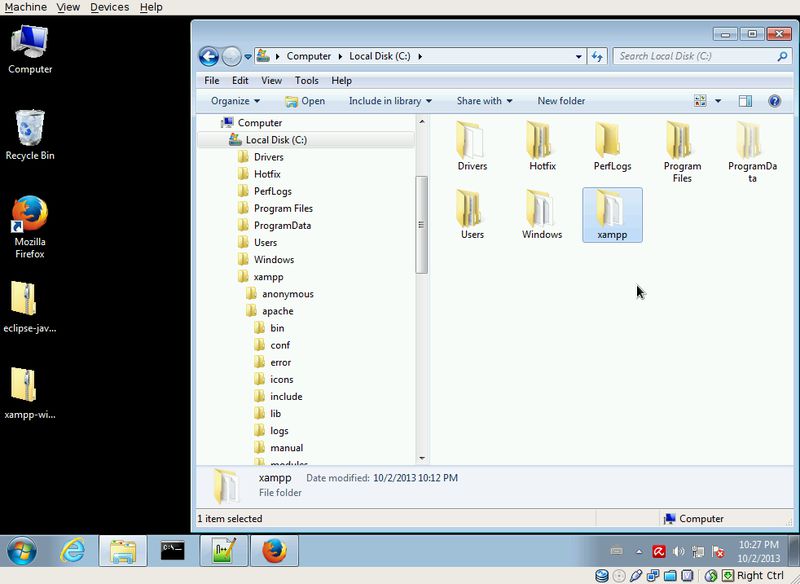Open the Tools menu
Screen dimensions: 800x584
pyautogui.click(x=306, y=80)
